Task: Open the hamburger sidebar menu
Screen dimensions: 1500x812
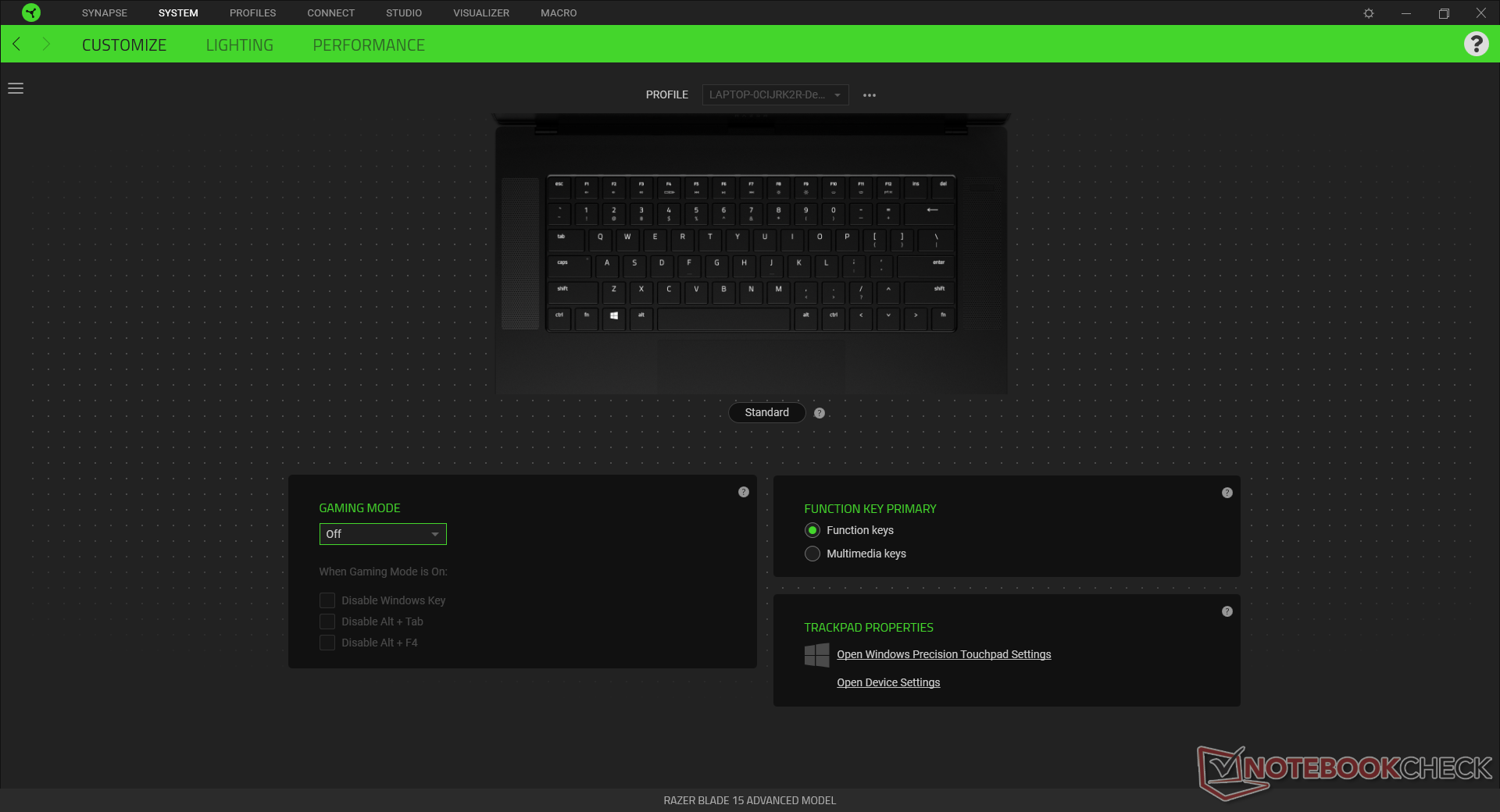Action: click(16, 88)
